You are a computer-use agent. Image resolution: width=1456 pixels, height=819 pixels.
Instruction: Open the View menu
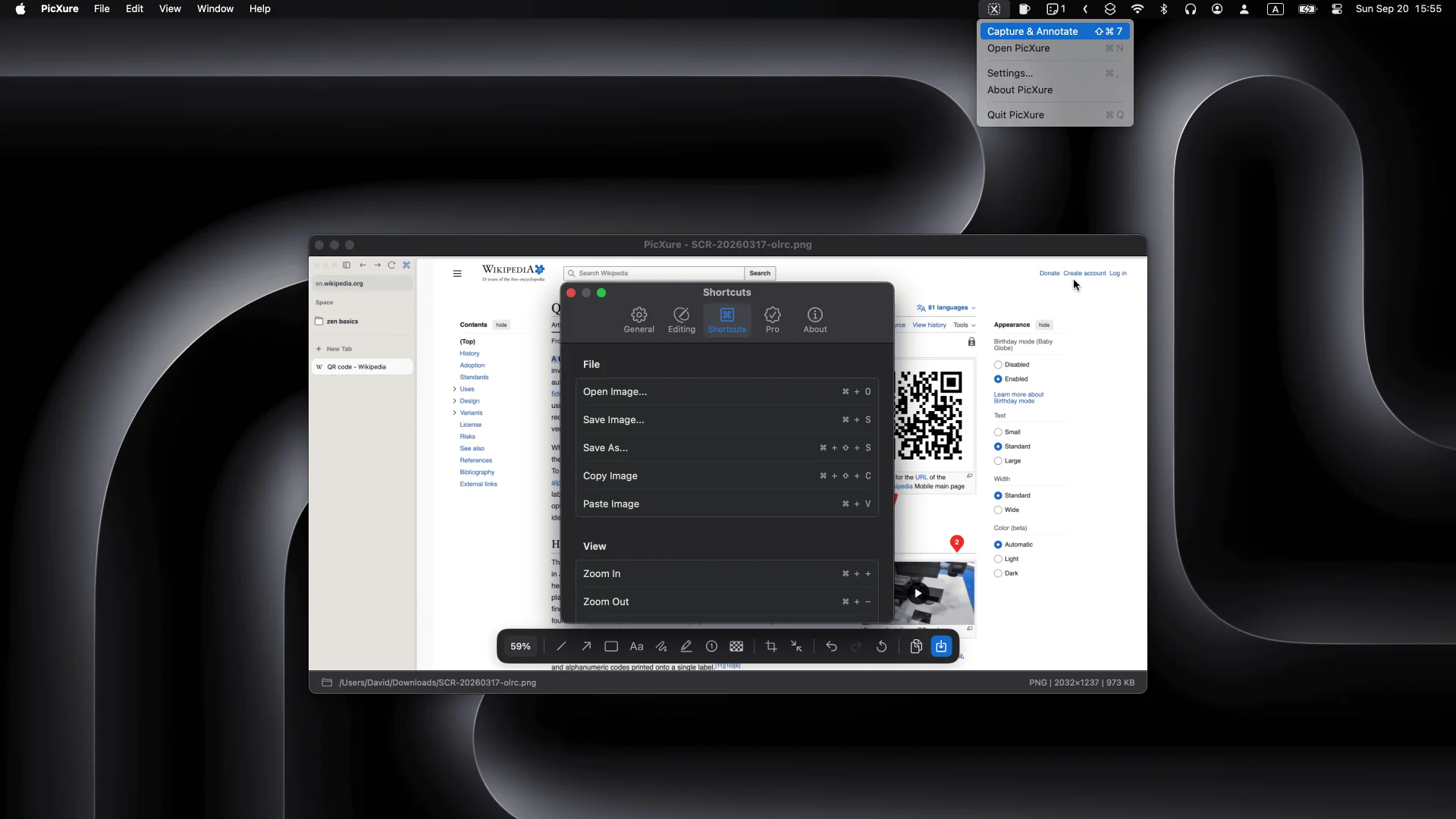click(170, 9)
